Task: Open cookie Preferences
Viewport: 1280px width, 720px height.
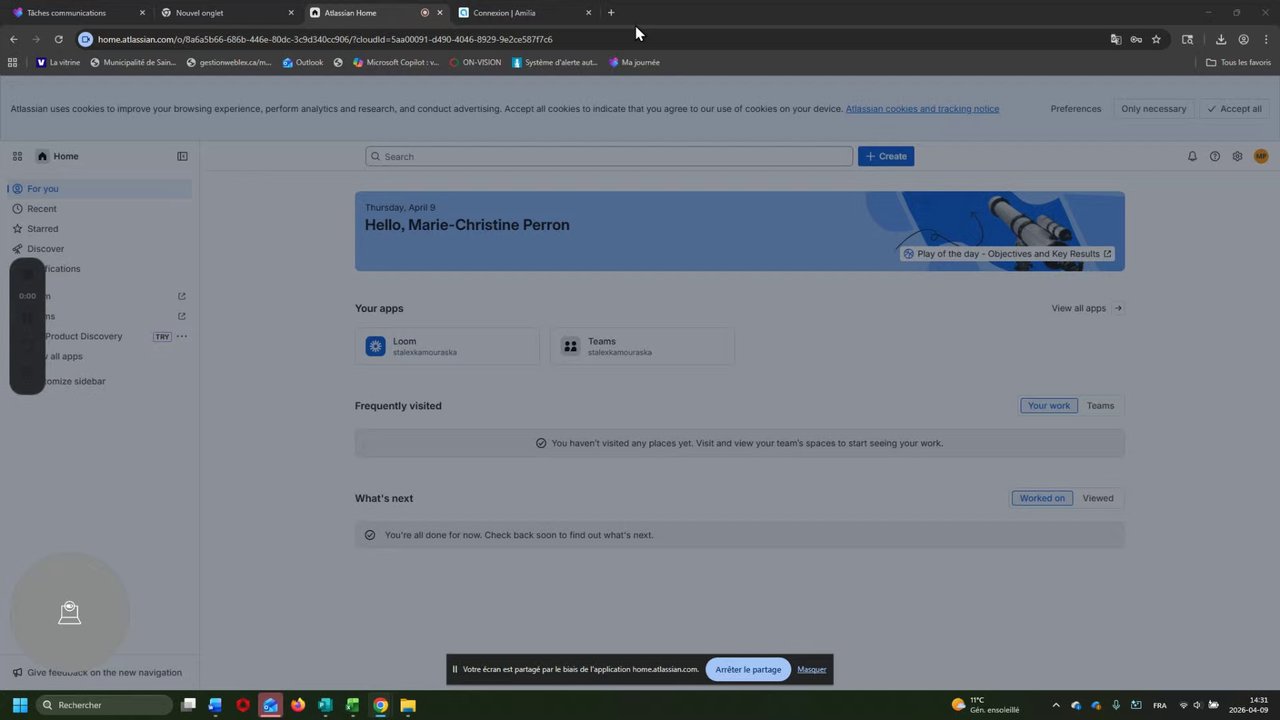Action: click(1076, 109)
